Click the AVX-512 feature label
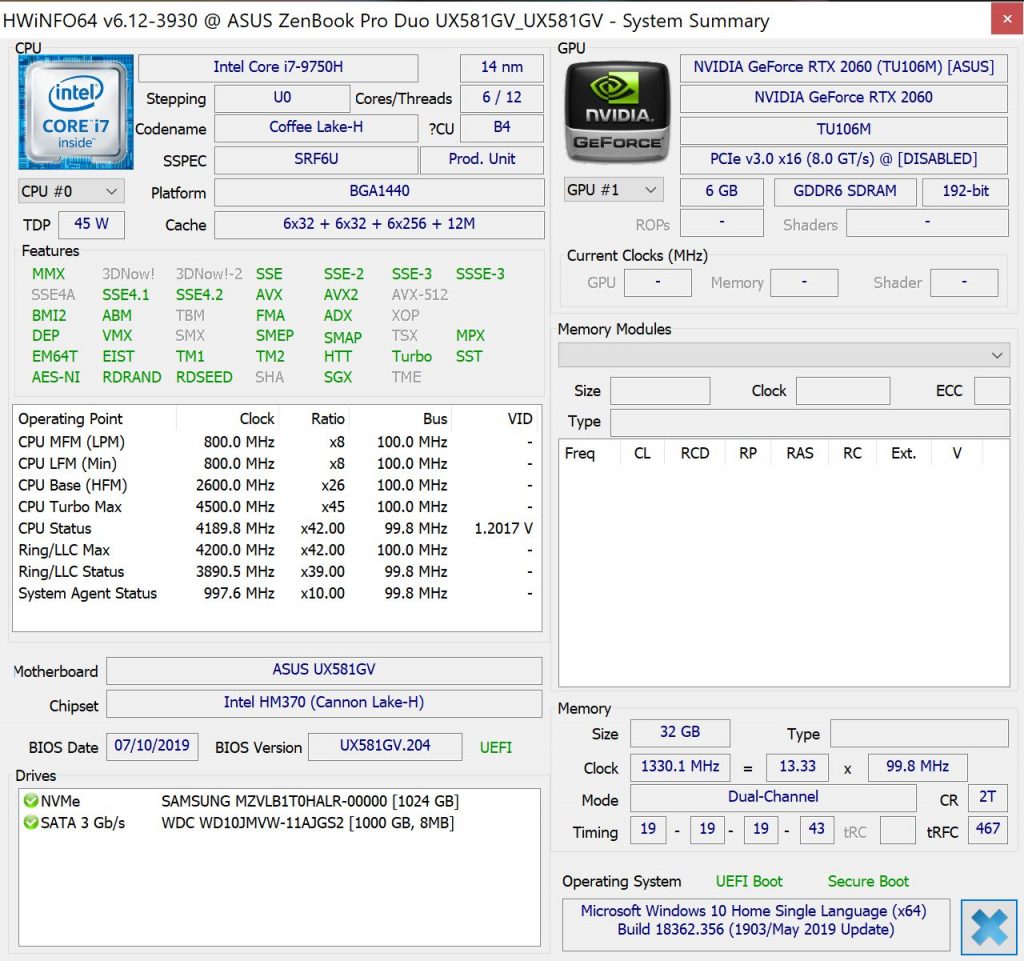The image size is (1024, 961). [x=420, y=295]
